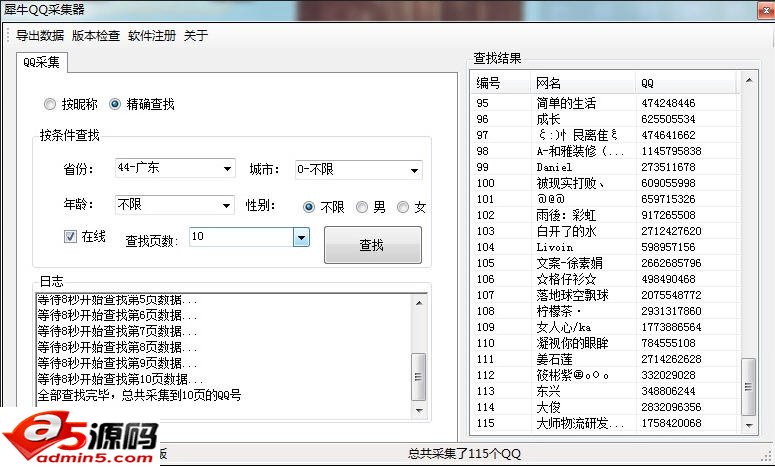Click log line 等待8秒开始查找第7页数据
This screenshot has width=775, height=467.
pos(117,331)
